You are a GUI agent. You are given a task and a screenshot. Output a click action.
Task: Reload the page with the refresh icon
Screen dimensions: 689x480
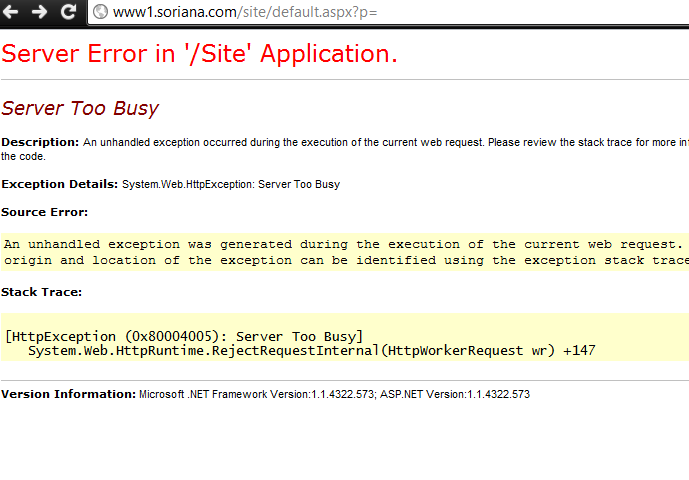coord(68,12)
